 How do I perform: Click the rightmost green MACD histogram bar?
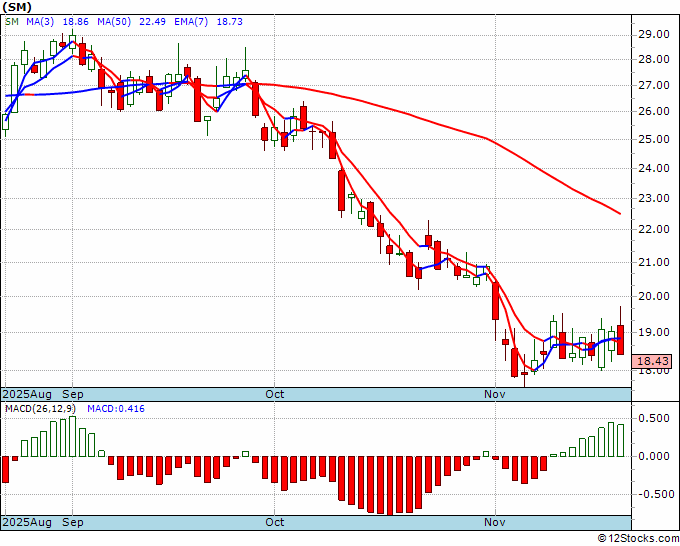coord(621,440)
